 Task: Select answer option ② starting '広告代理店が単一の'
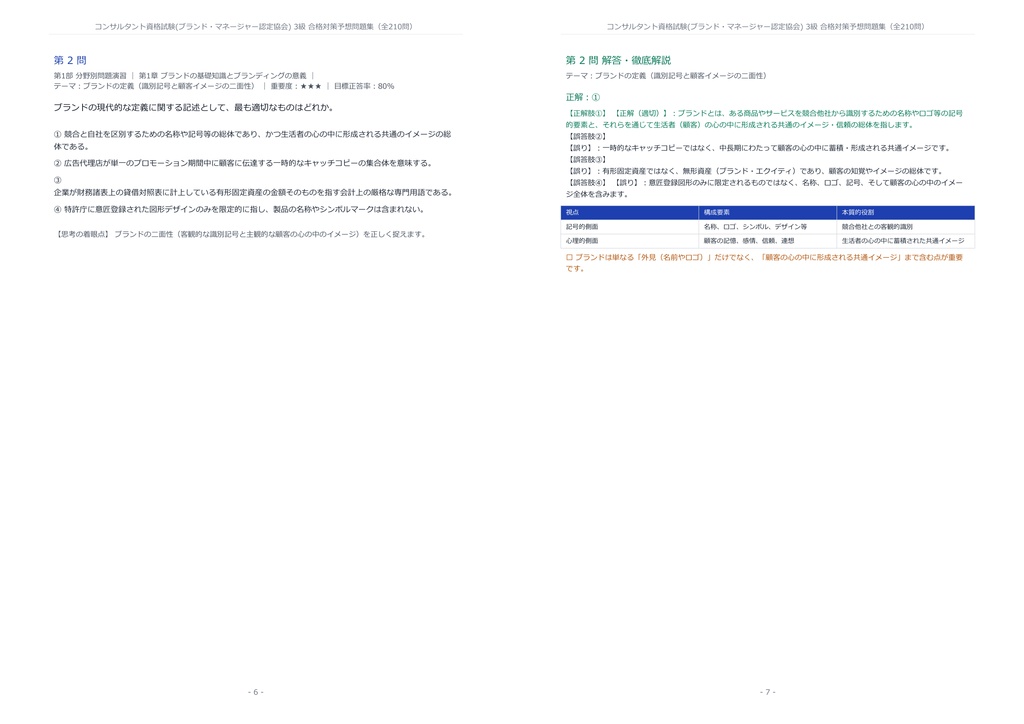[243, 163]
